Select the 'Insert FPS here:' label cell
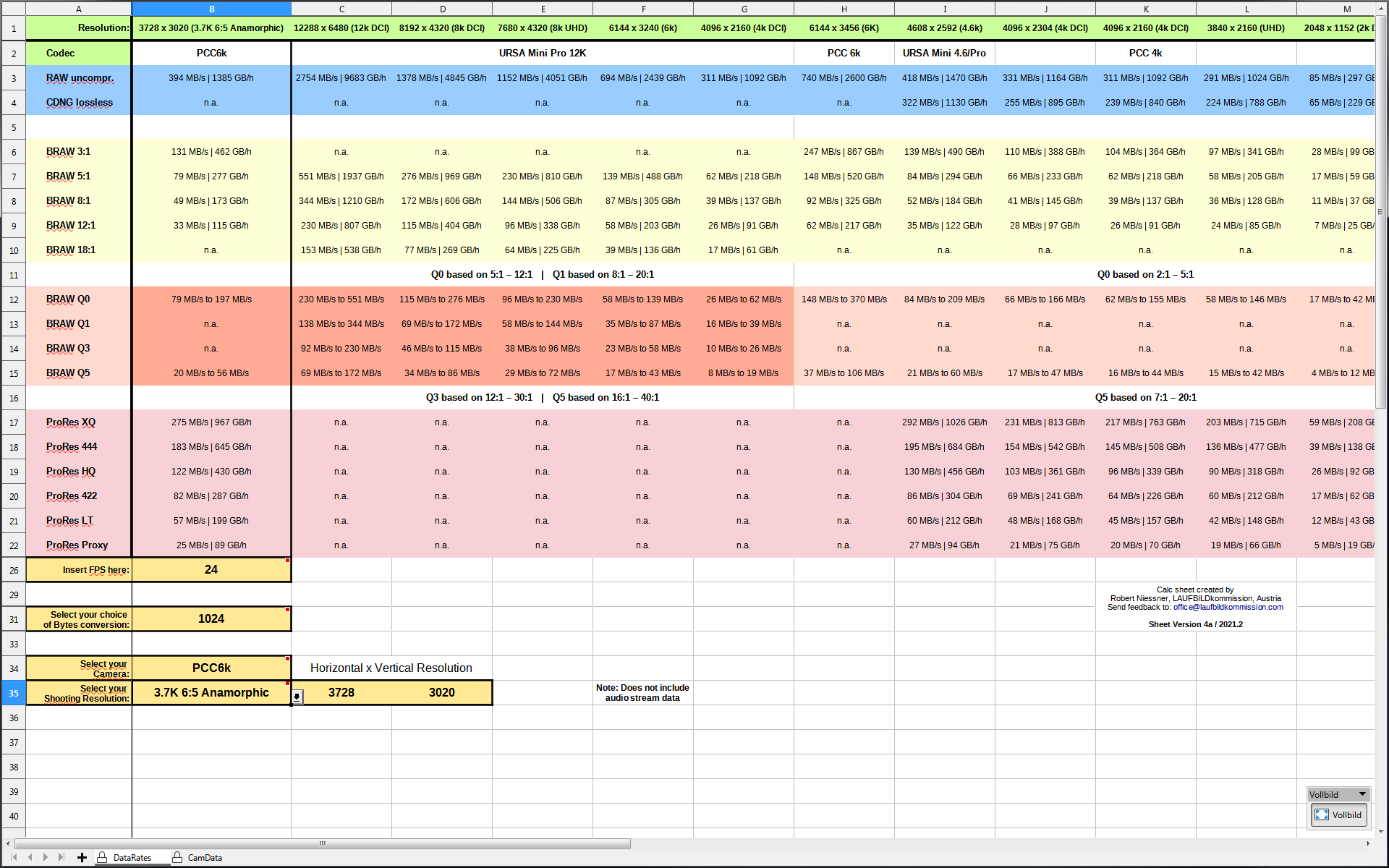The width and height of the screenshot is (1389, 868). tap(79, 570)
